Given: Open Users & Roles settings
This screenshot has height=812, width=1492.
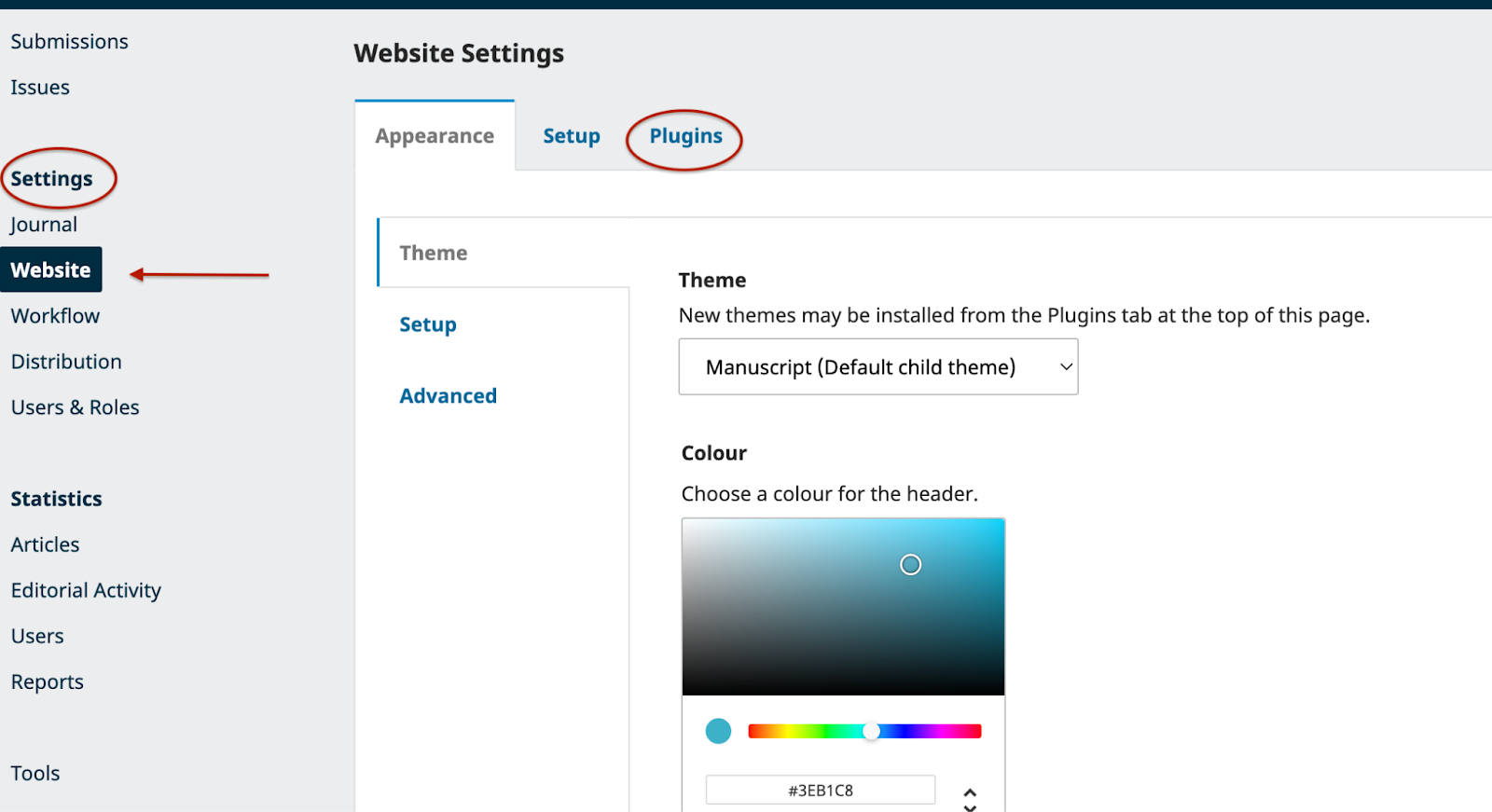Looking at the screenshot, I should pyautogui.click(x=75, y=407).
